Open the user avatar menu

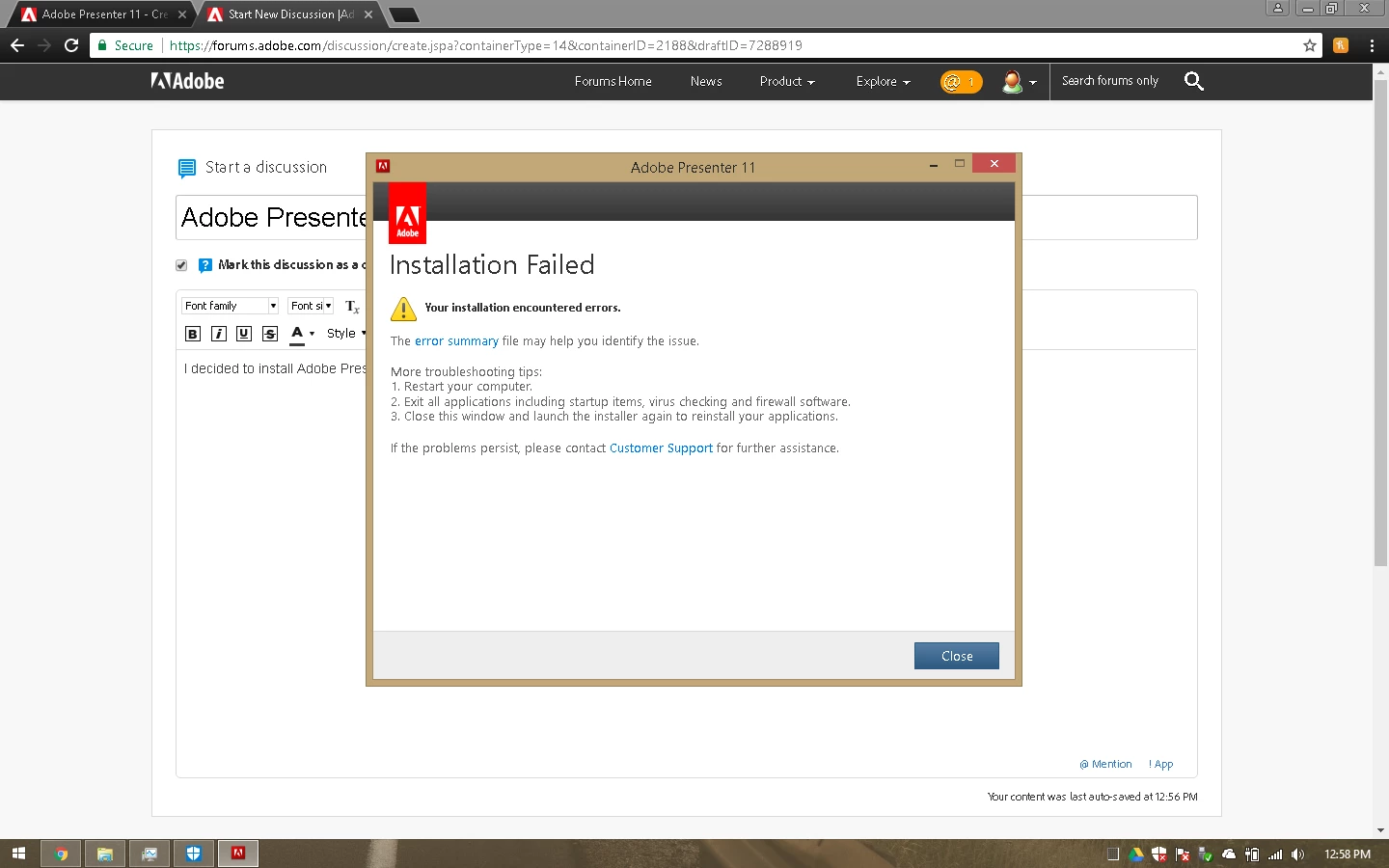pyautogui.click(x=1019, y=82)
